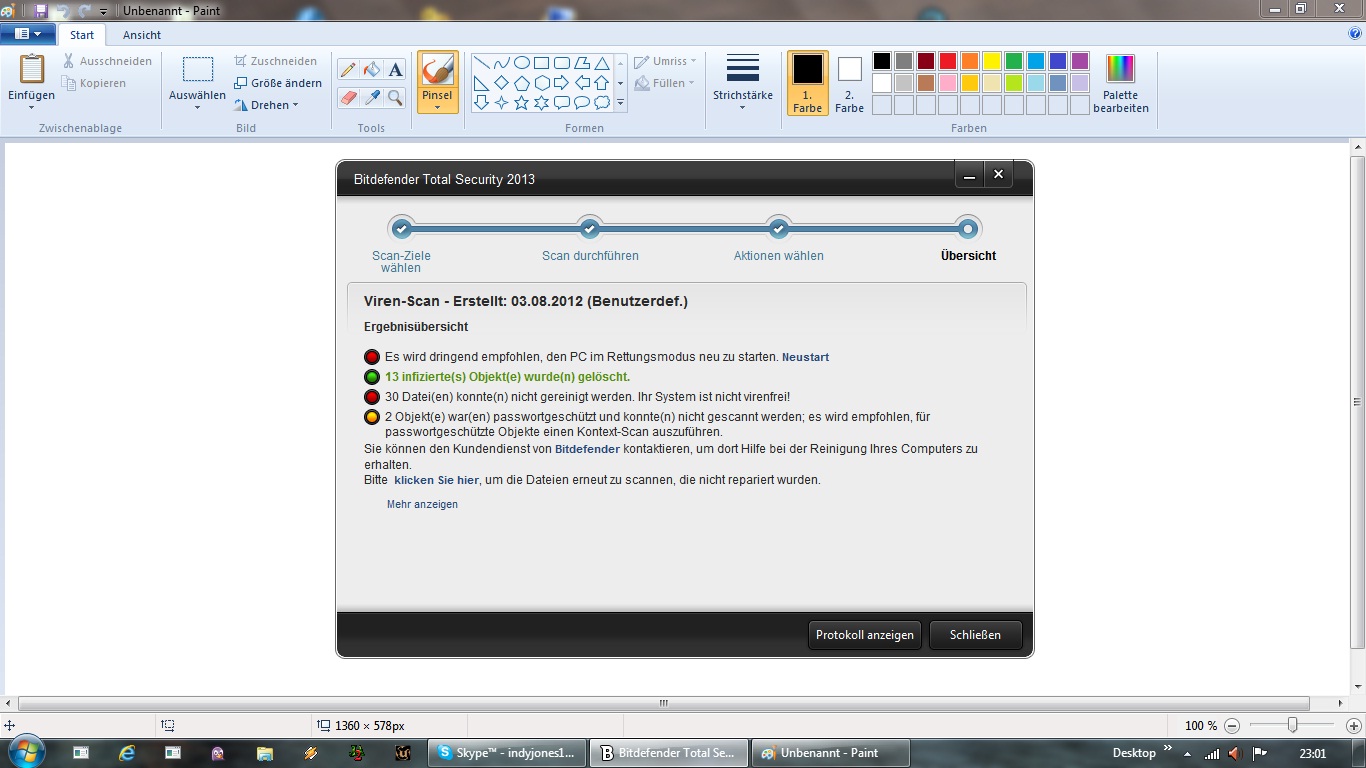Select the Color picker eyedropper tool

[371, 97]
